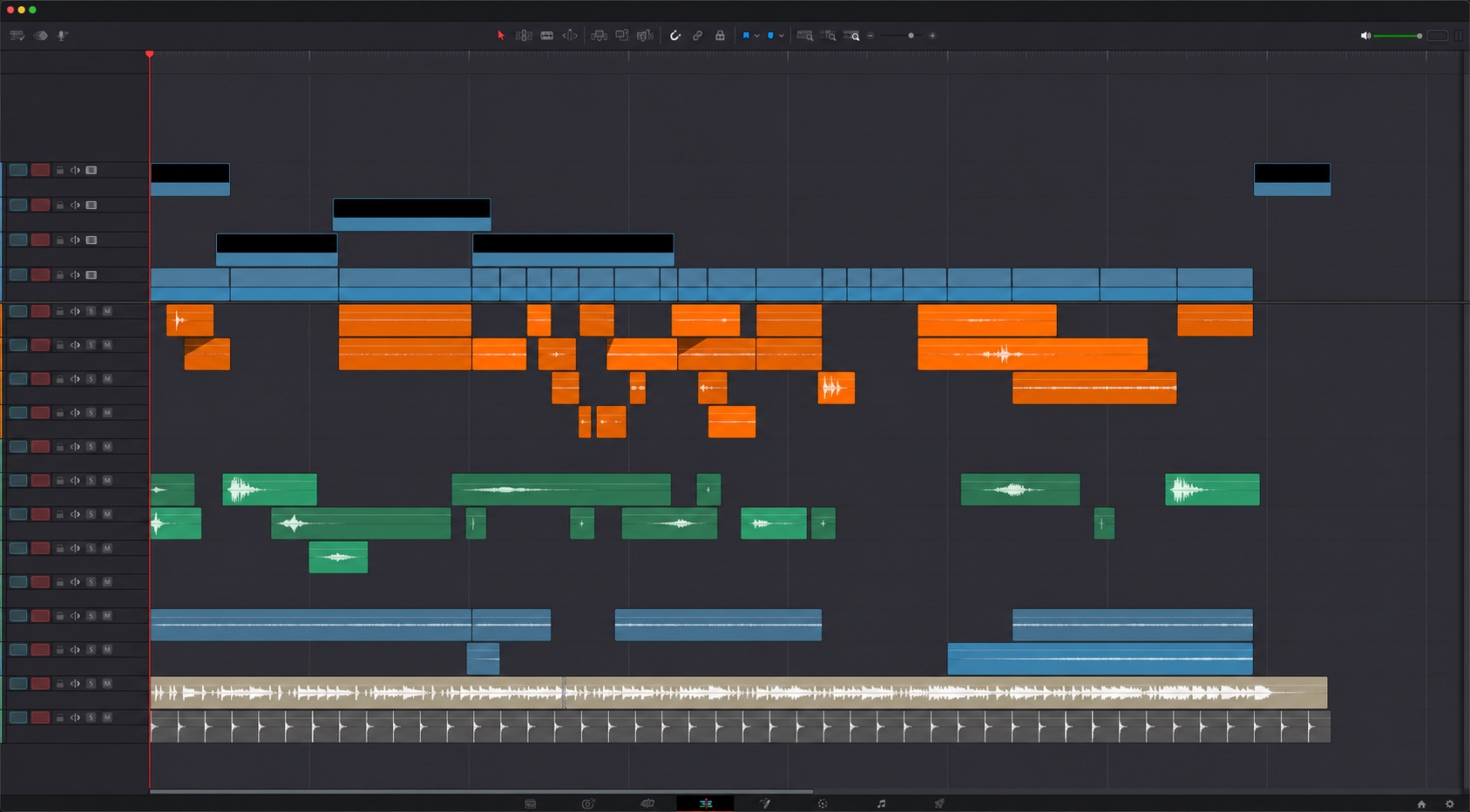Click Full Extent Zoom icon
The image size is (1470, 812).
[x=805, y=36]
